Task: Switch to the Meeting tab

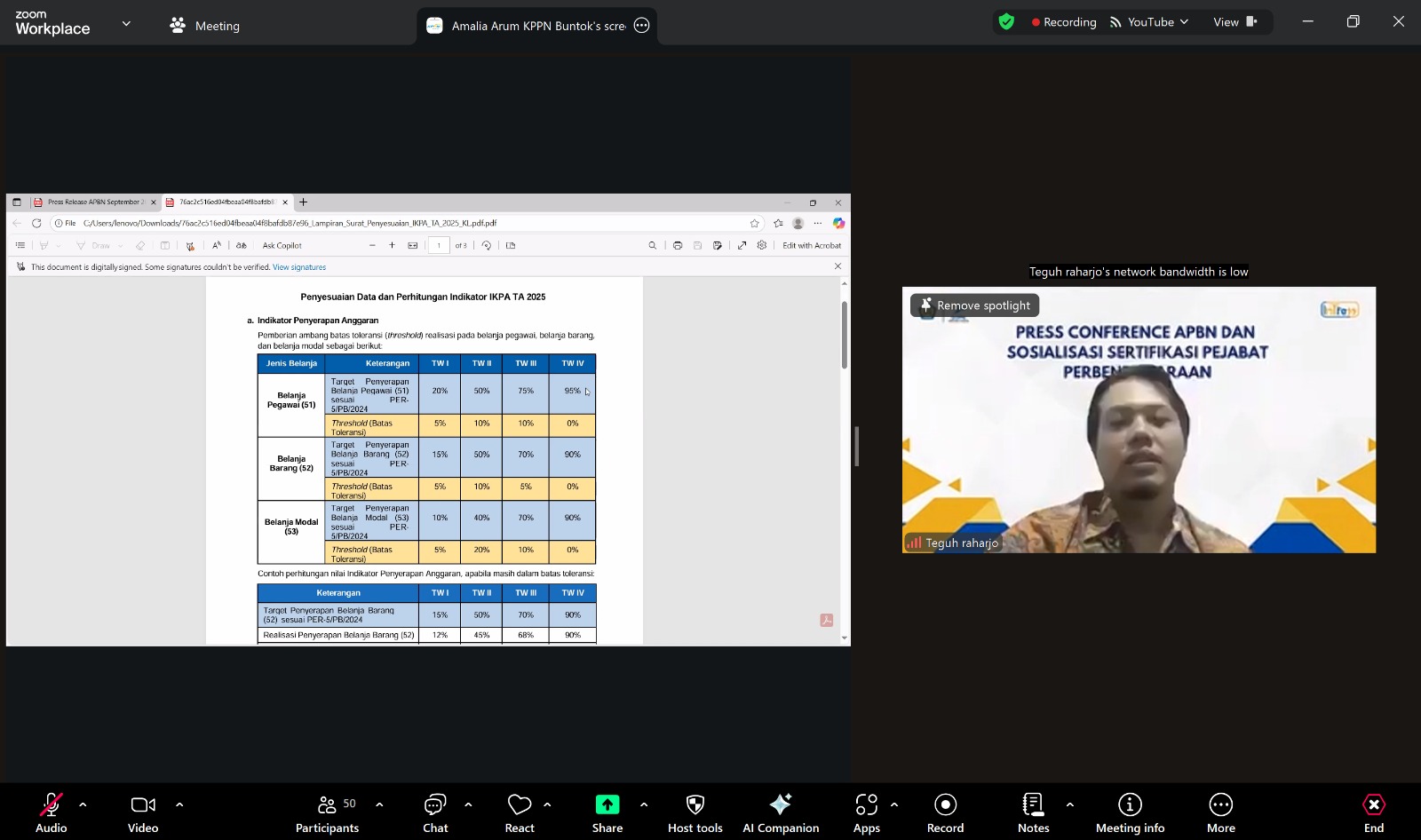Action: click(x=205, y=26)
